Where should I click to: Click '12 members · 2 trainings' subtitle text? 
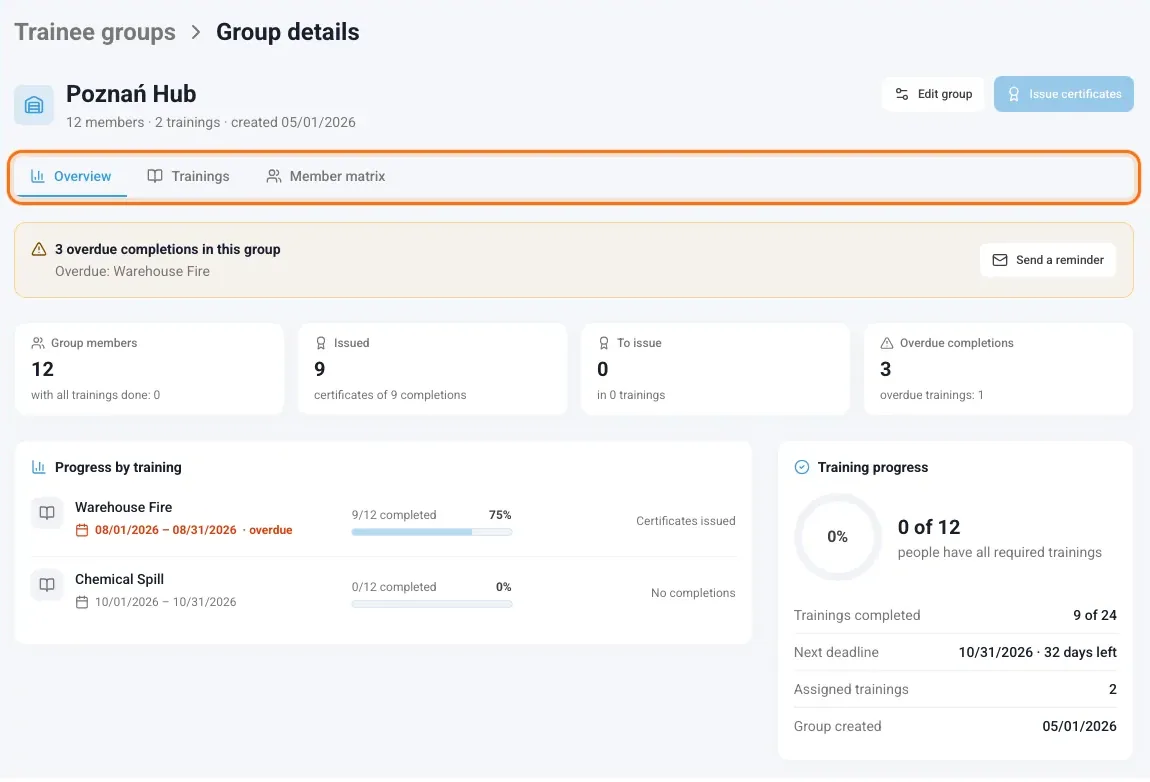coord(143,123)
